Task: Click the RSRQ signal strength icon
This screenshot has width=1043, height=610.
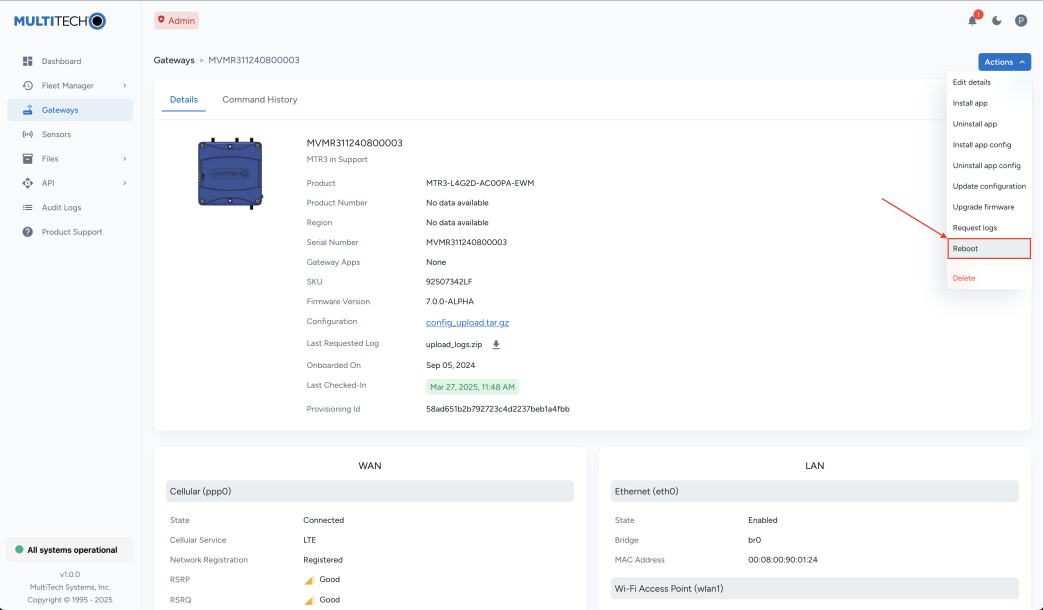Action: [x=309, y=600]
